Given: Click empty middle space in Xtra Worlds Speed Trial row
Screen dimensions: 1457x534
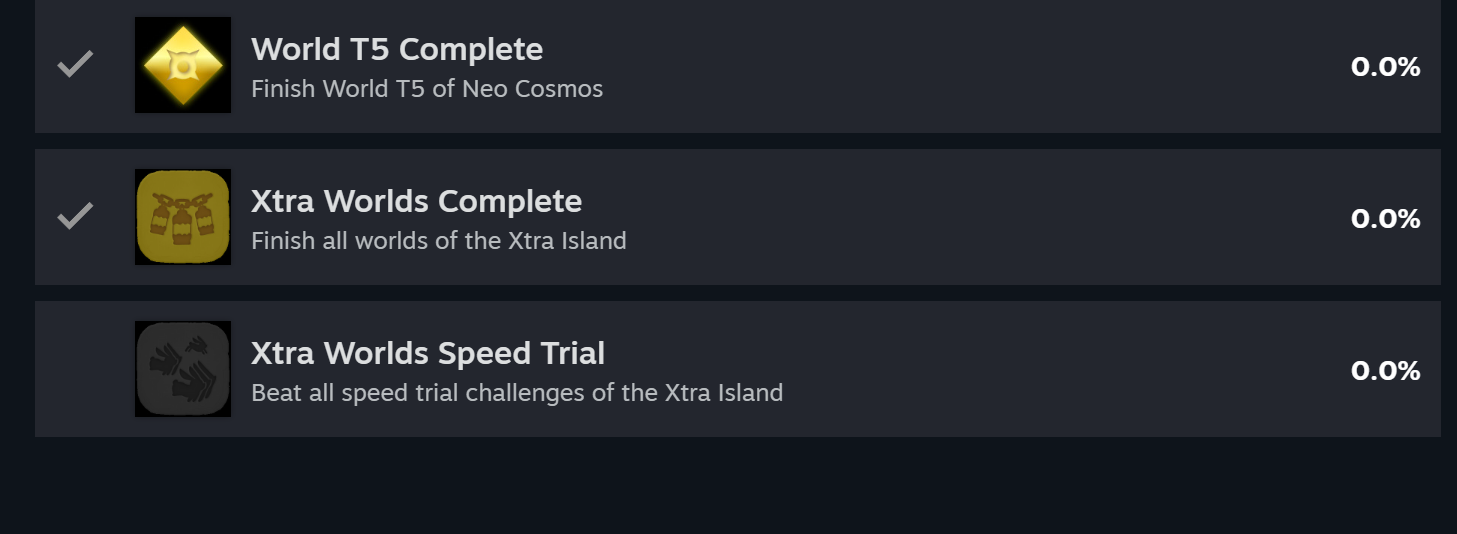Looking at the screenshot, I should pos(1000,371).
